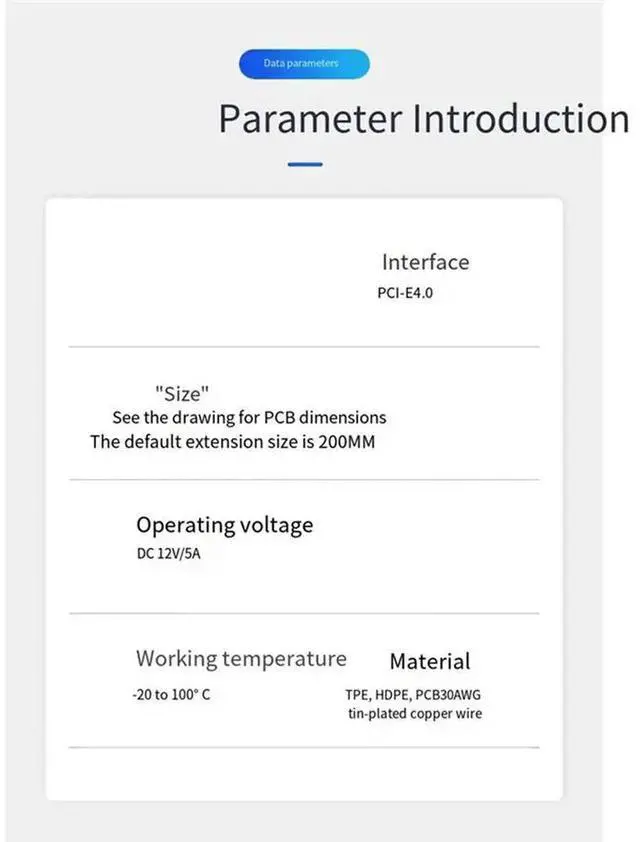The image size is (640, 842).
Task: Click the Operating voltage heading
Action: pyautogui.click(x=224, y=525)
